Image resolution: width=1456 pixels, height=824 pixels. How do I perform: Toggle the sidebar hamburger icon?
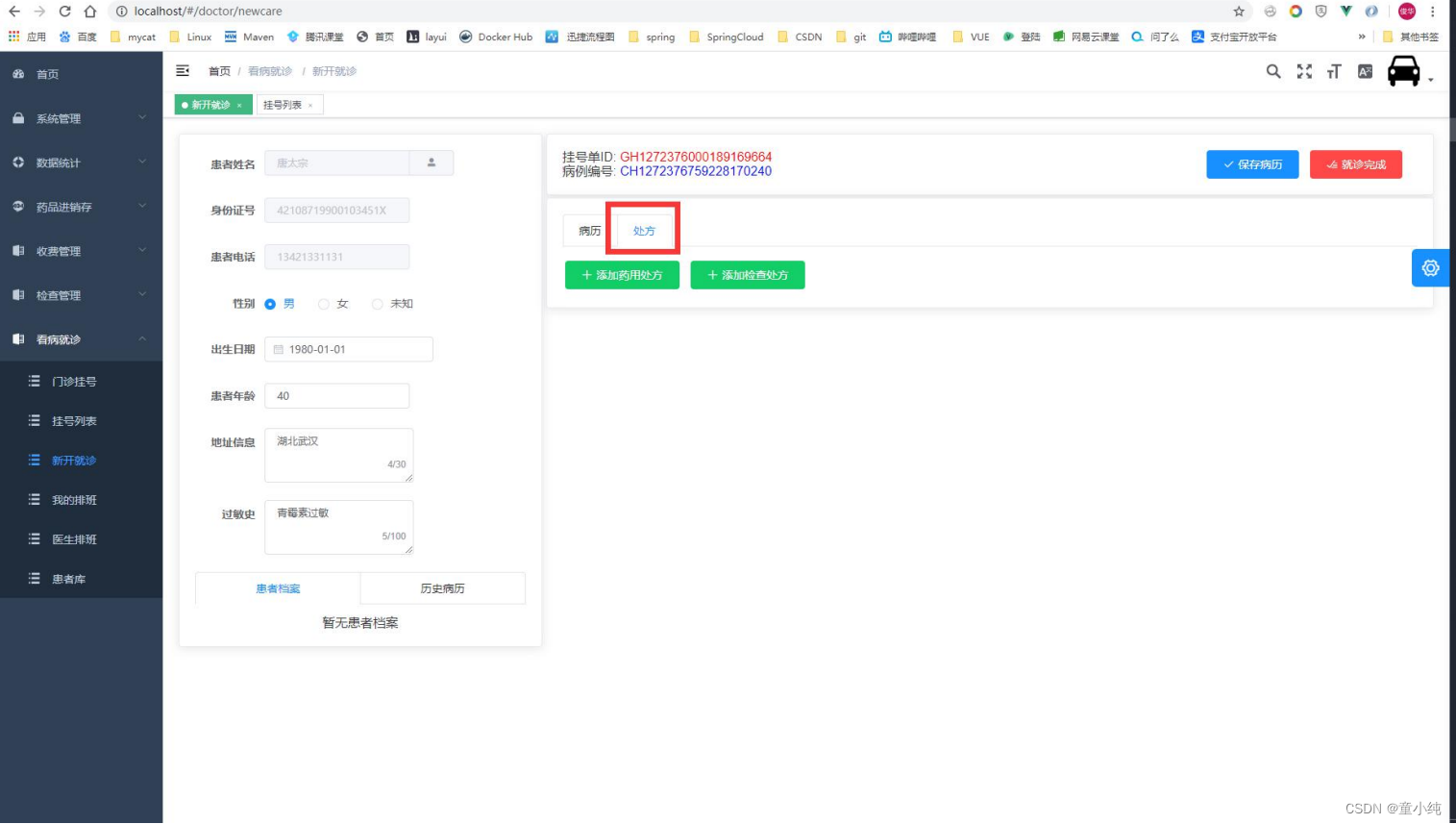[x=183, y=70]
